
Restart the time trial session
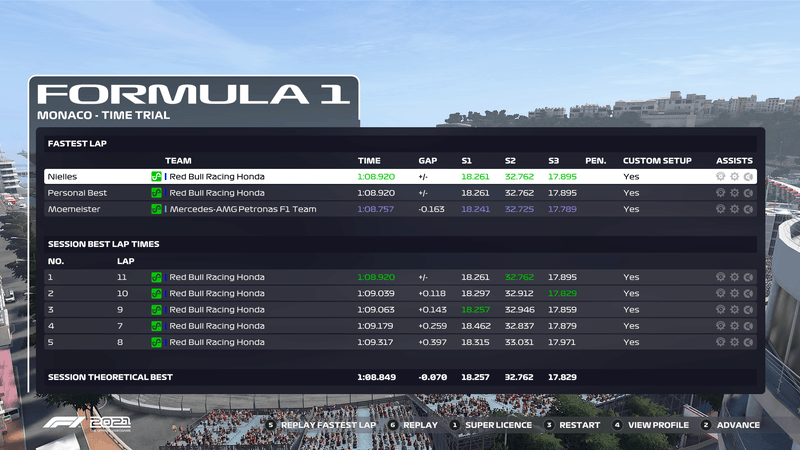pyautogui.click(x=572, y=425)
